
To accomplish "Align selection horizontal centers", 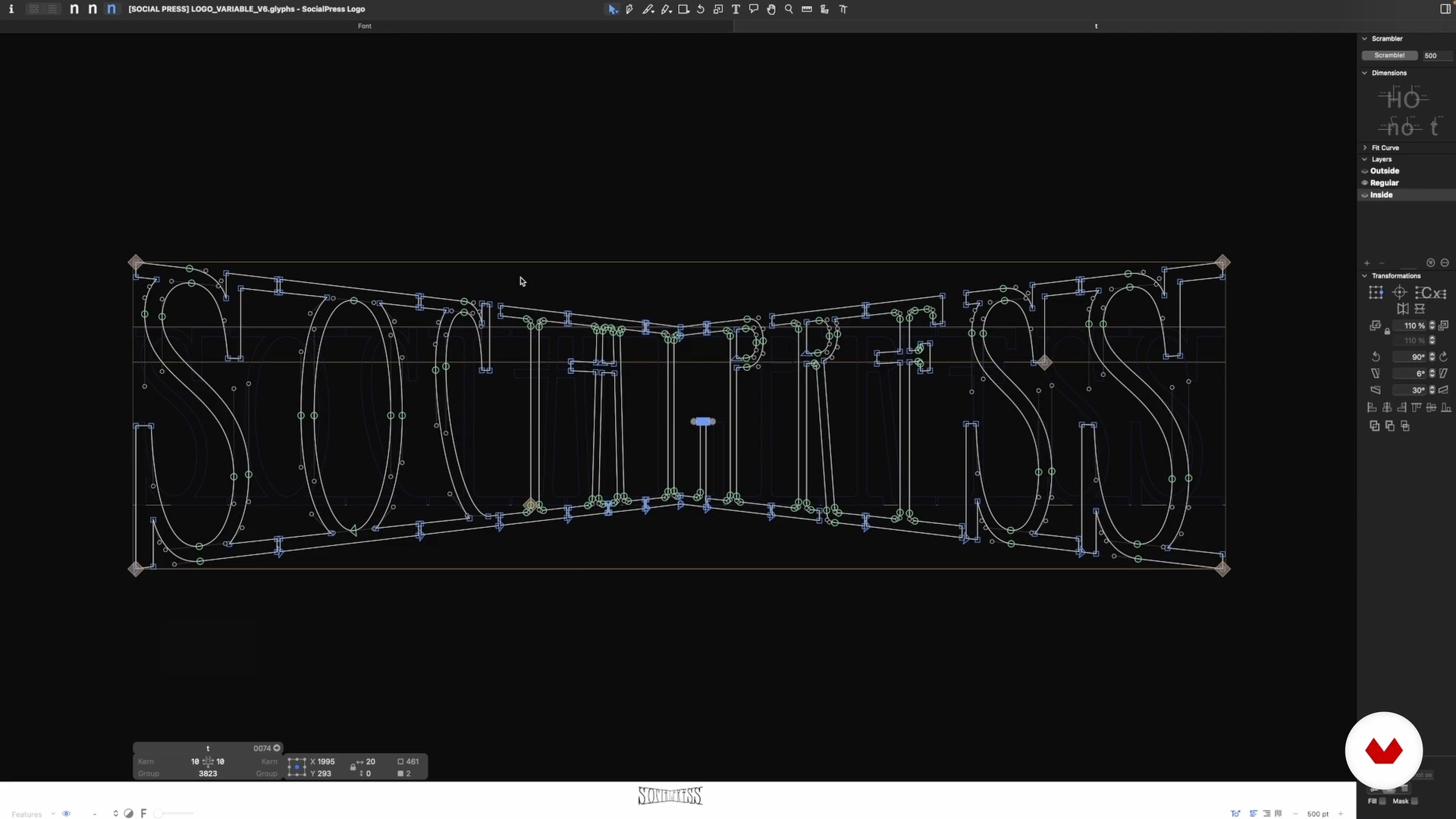I will (x=1387, y=408).
